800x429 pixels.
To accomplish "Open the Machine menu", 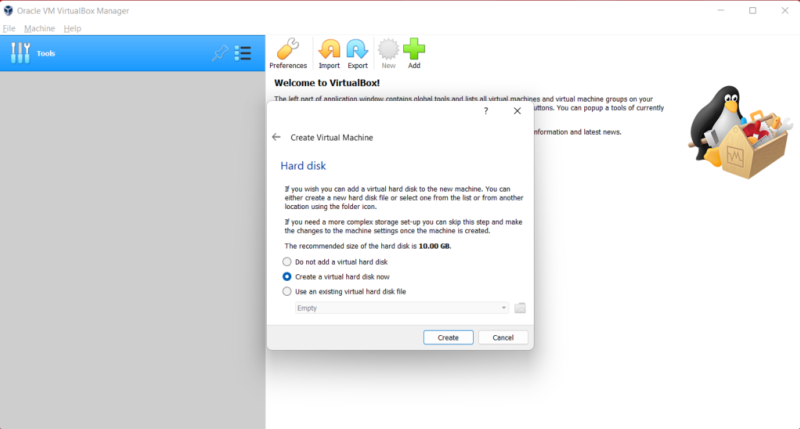I will pyautogui.click(x=39, y=29).
